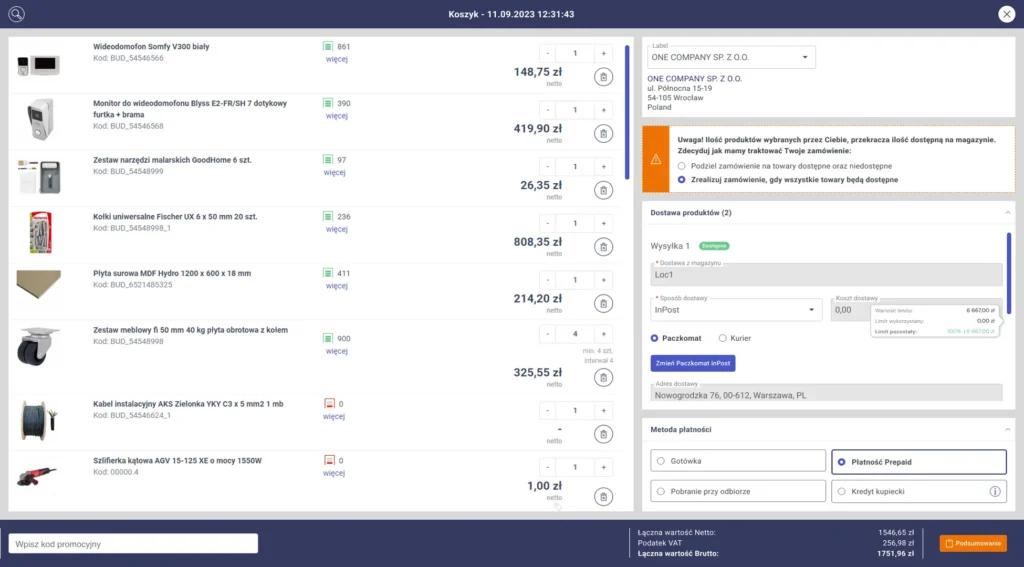The width and height of the screenshot is (1024, 567).
Task: Delete Wideodomofon Somfy V300 biały from cart
Action: point(603,77)
